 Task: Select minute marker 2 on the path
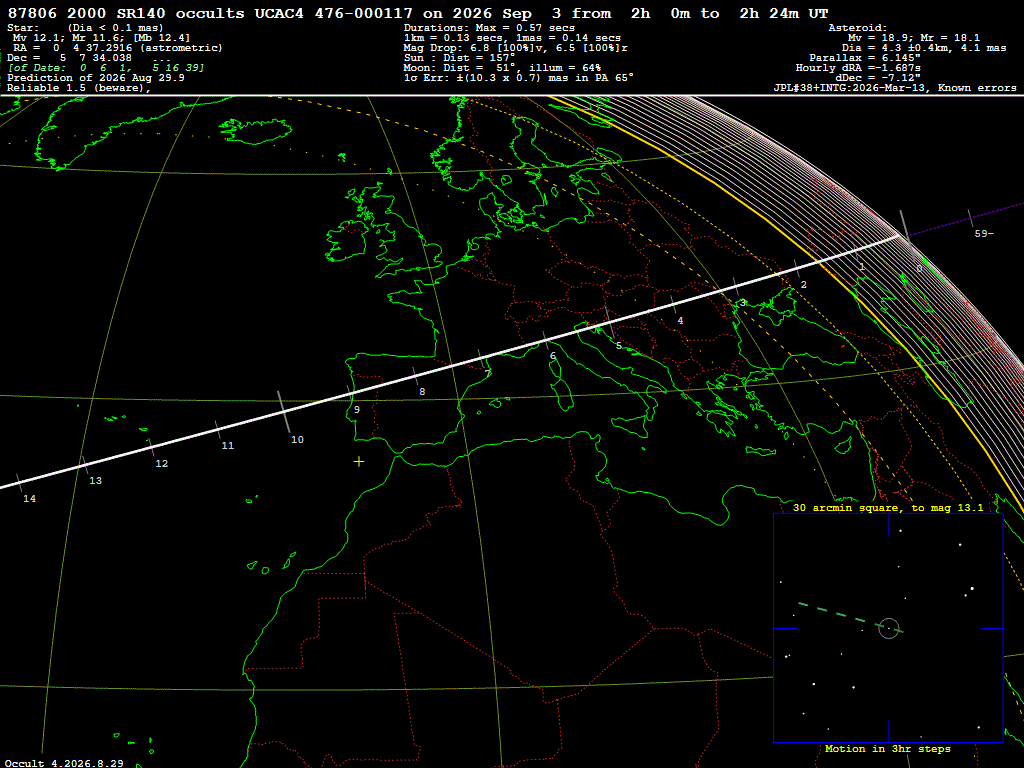point(803,284)
